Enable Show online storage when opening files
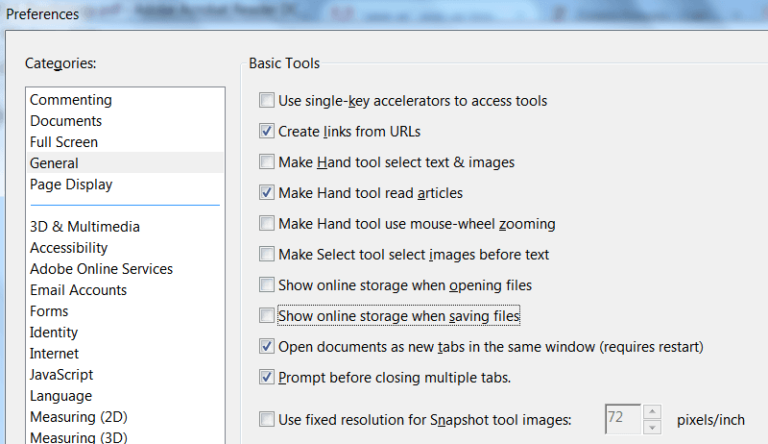The image size is (768, 444). [x=266, y=285]
